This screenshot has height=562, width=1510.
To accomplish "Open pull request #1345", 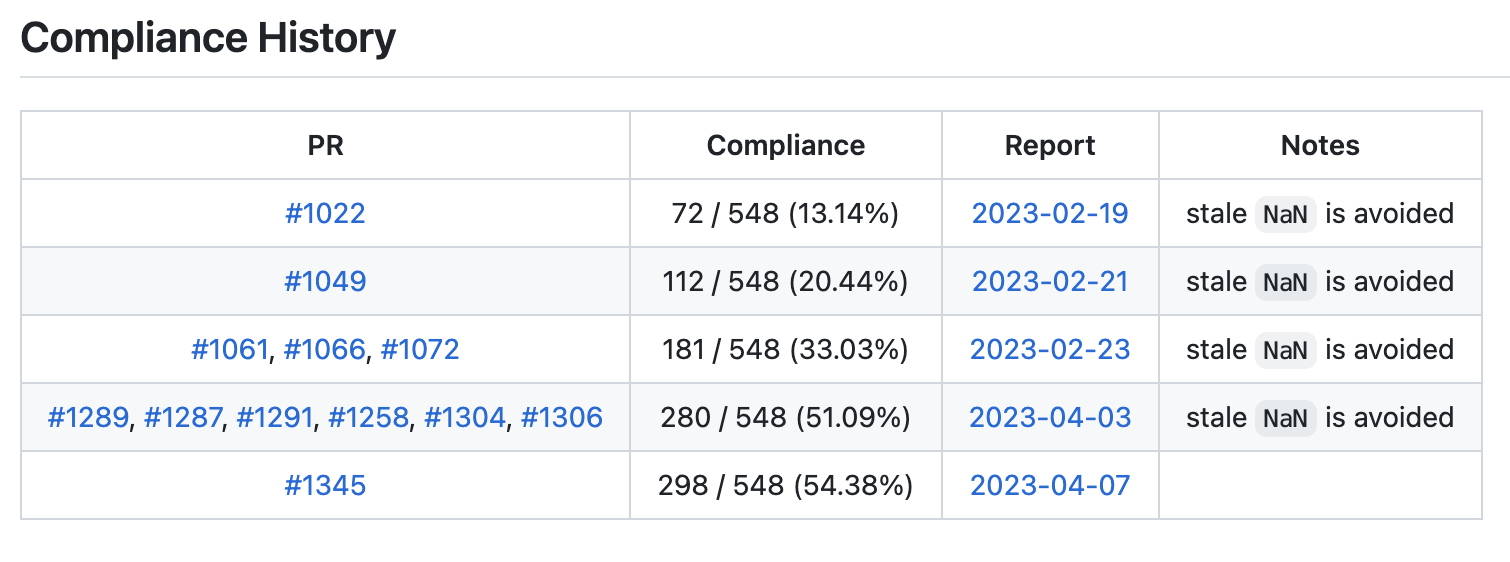I will click(x=325, y=486).
